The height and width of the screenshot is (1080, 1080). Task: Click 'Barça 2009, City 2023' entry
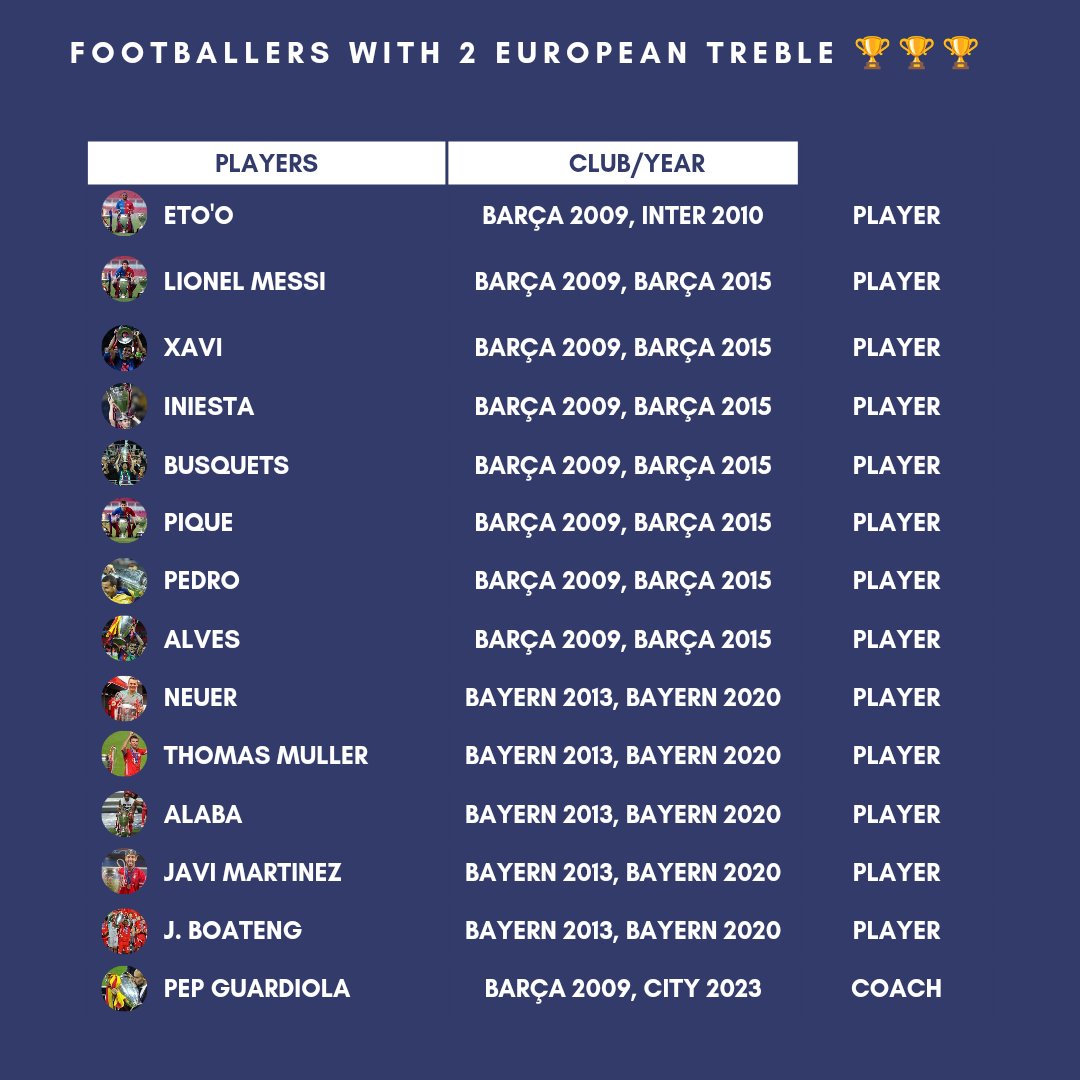(x=623, y=989)
